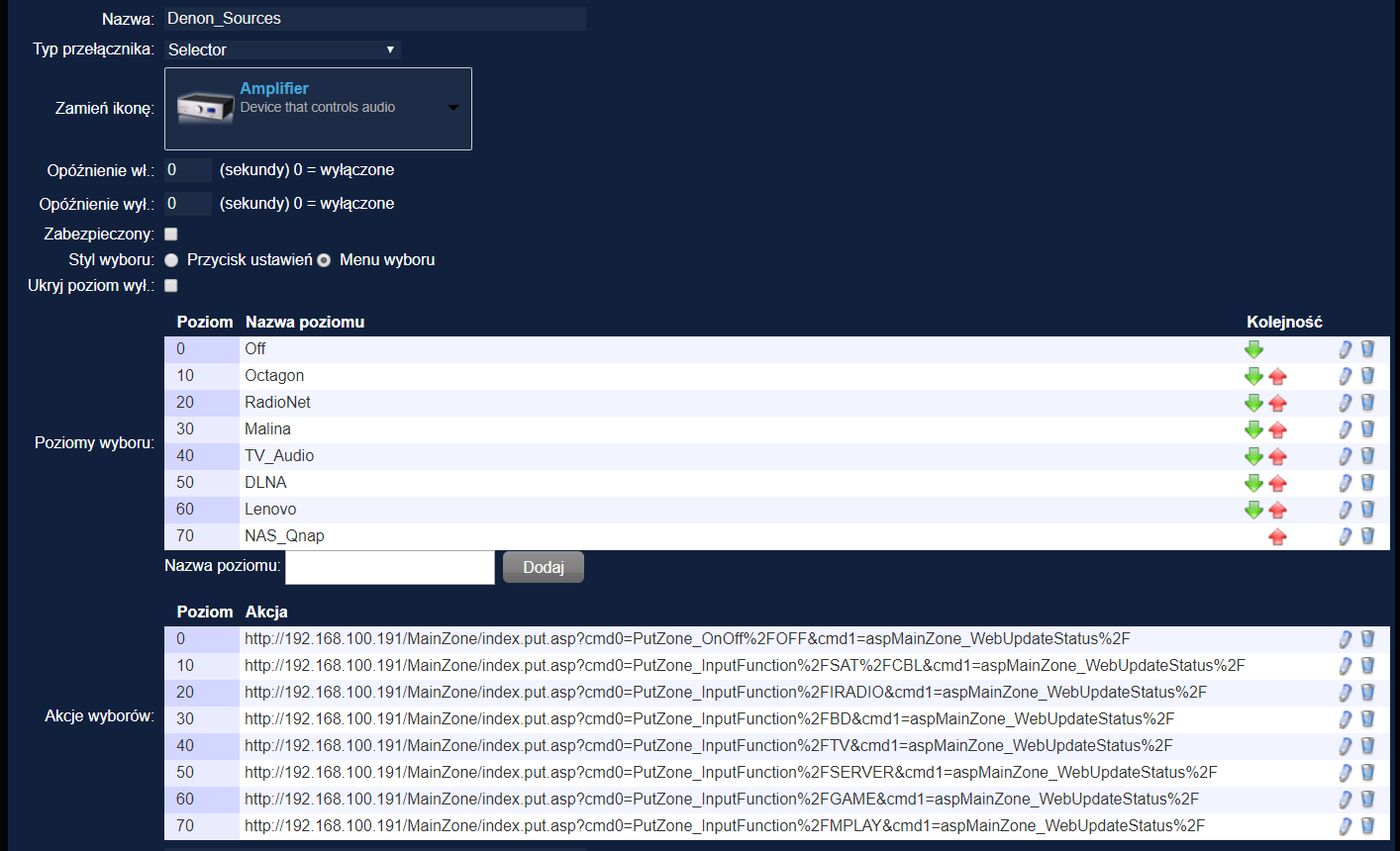Delete the level 30 BD action
The height and width of the screenshot is (851, 1400).
pos(1367,719)
